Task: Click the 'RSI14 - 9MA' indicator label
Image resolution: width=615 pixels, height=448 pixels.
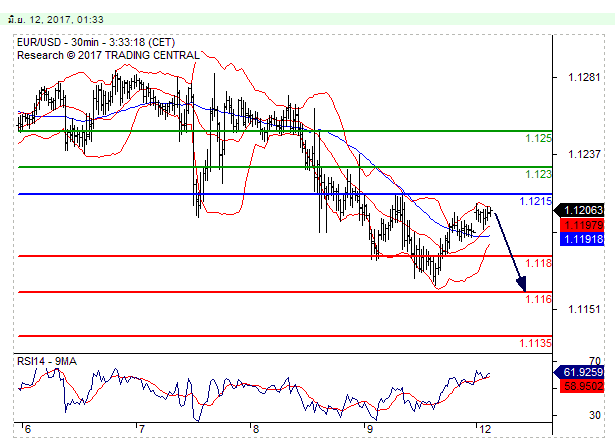Action: point(47,361)
